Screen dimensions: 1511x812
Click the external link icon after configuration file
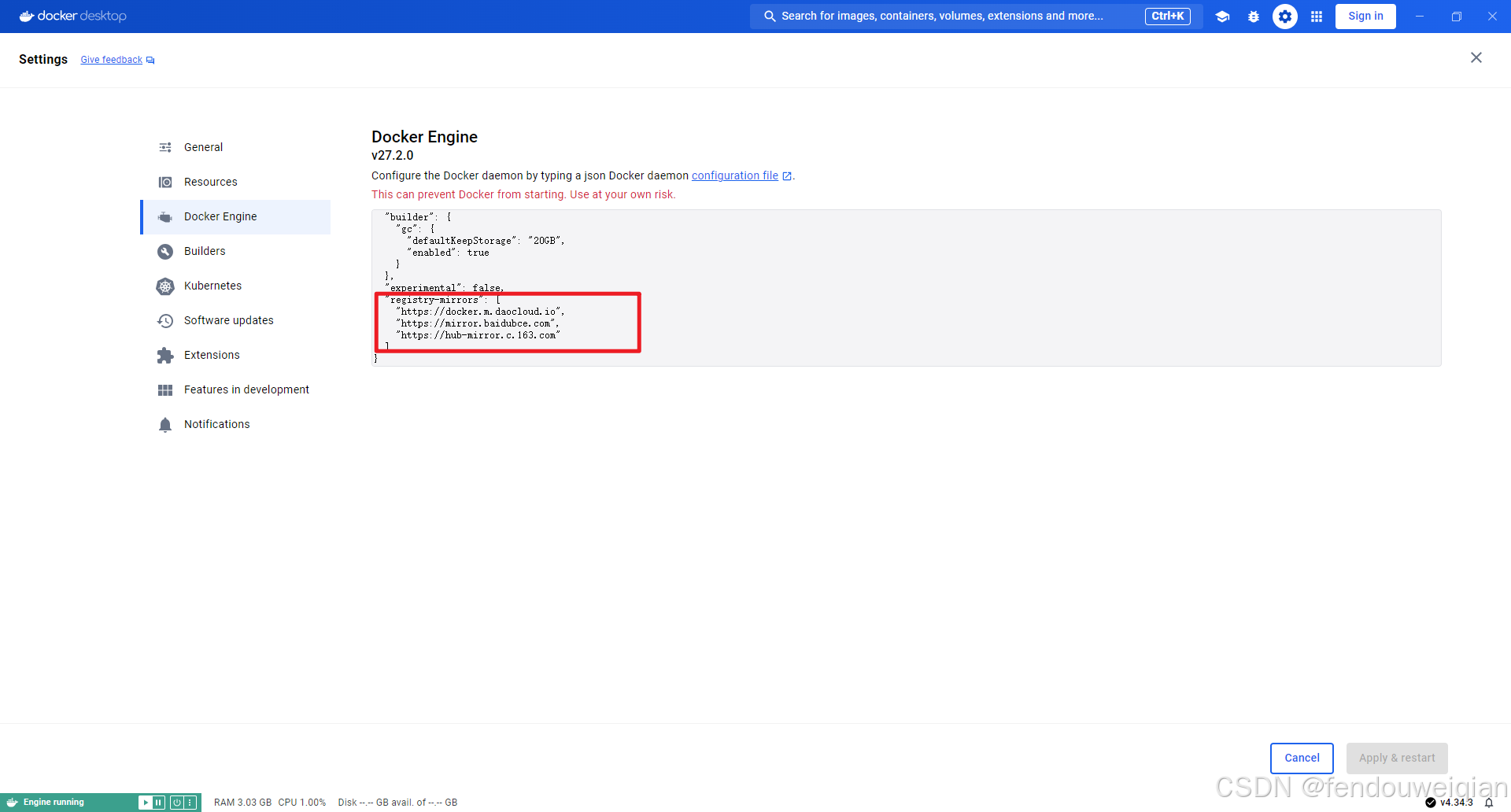pos(787,176)
